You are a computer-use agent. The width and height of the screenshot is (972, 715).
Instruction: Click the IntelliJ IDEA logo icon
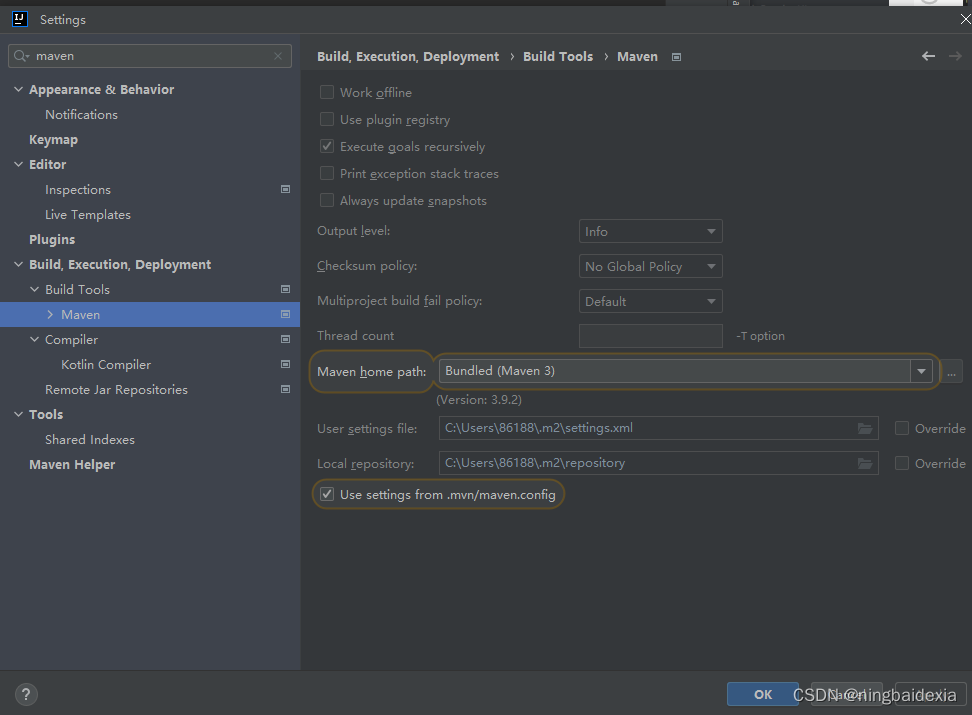point(20,19)
